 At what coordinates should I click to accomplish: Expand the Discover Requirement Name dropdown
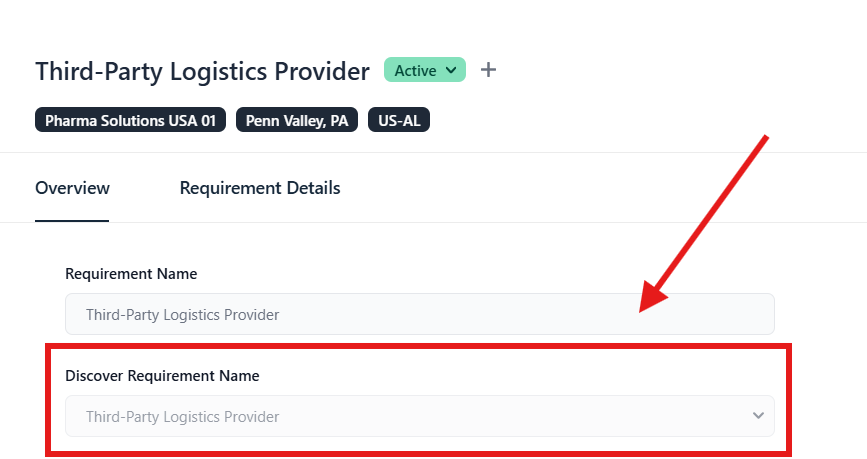[x=419, y=416]
